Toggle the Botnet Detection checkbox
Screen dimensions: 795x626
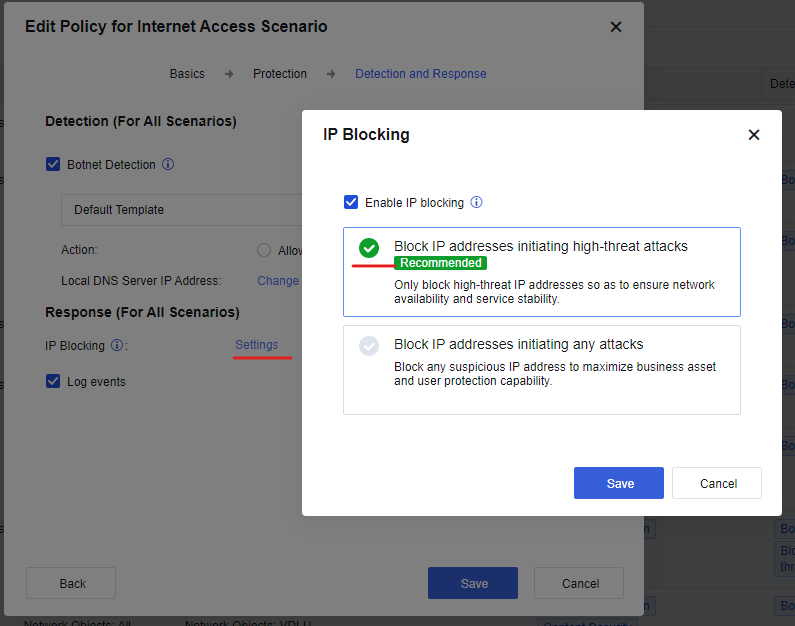coord(53,164)
